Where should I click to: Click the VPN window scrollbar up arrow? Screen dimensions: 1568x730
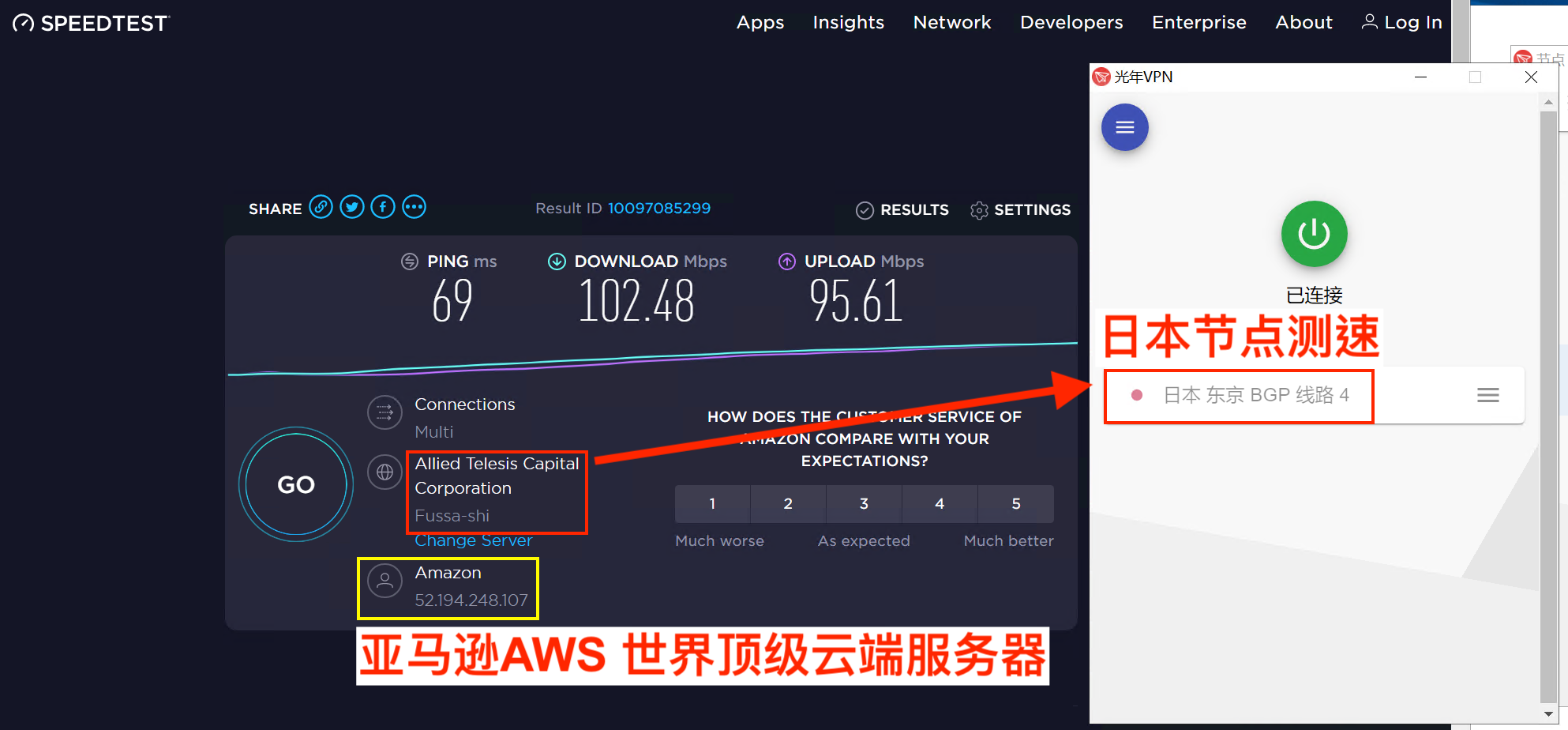[x=1548, y=101]
